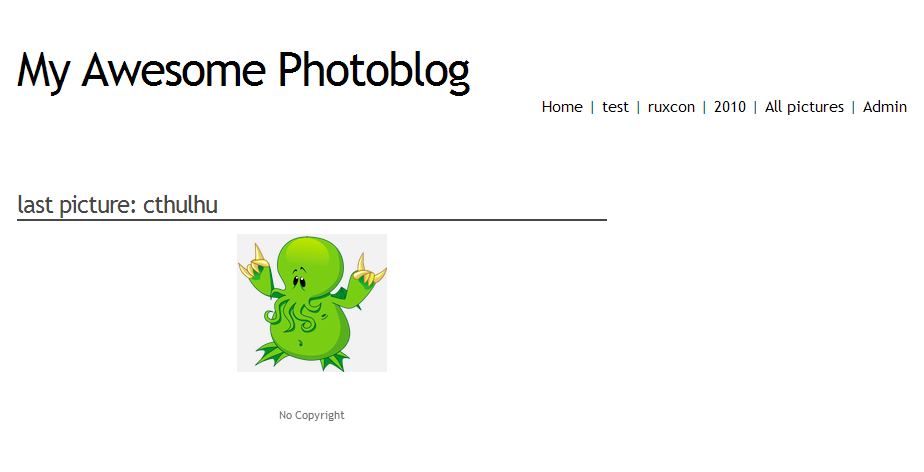The height and width of the screenshot is (472, 924).
Task: Click the Admin link in navigation
Action: coord(885,107)
